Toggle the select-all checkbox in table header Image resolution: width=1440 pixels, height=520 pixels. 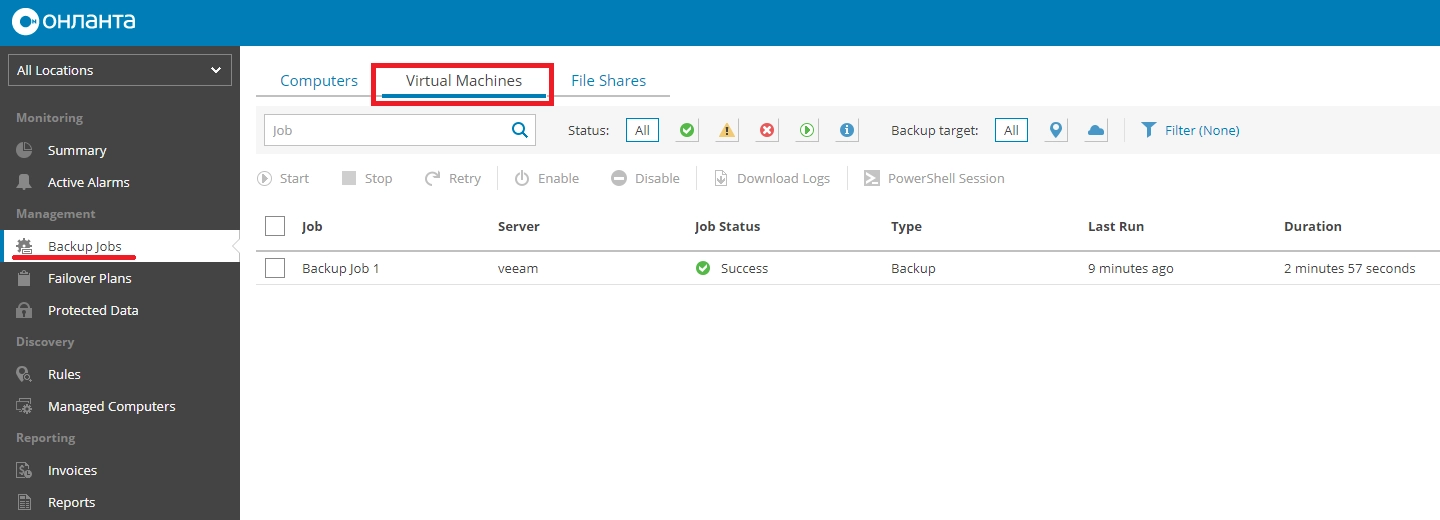tap(275, 226)
